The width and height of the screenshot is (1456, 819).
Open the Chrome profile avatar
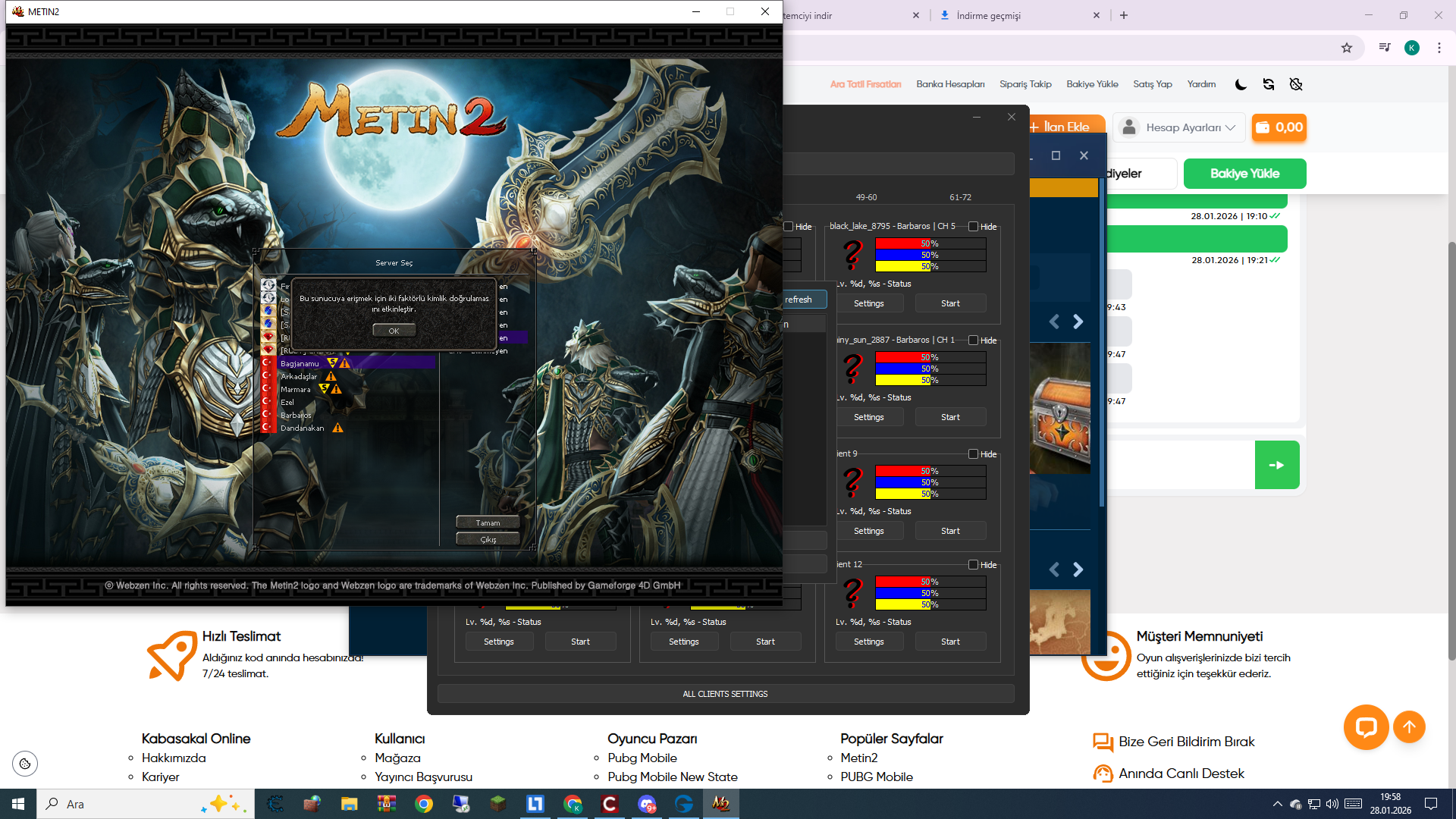[x=1412, y=48]
